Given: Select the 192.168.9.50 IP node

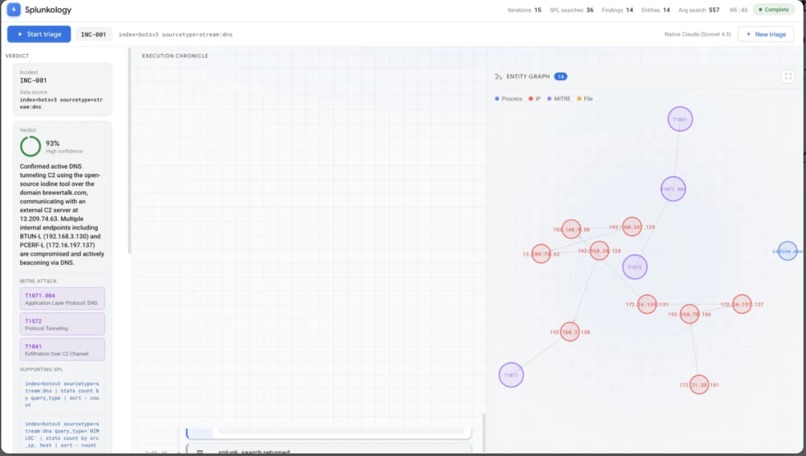Looking at the screenshot, I should coord(571,229).
